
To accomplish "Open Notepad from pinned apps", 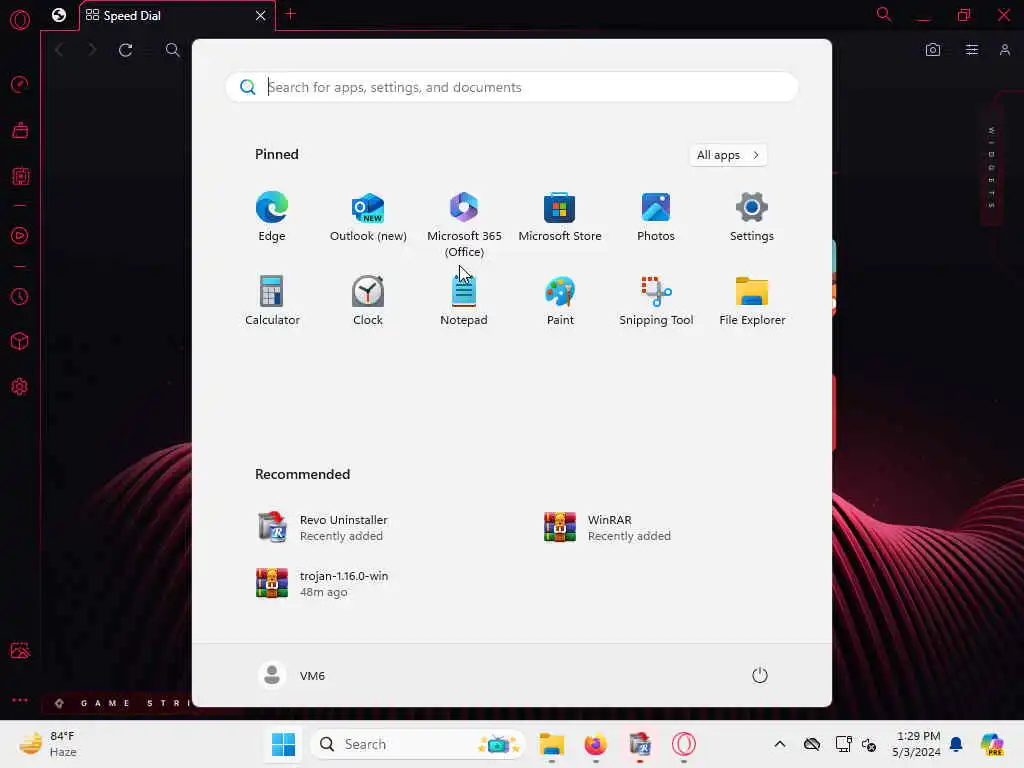I will point(464,300).
